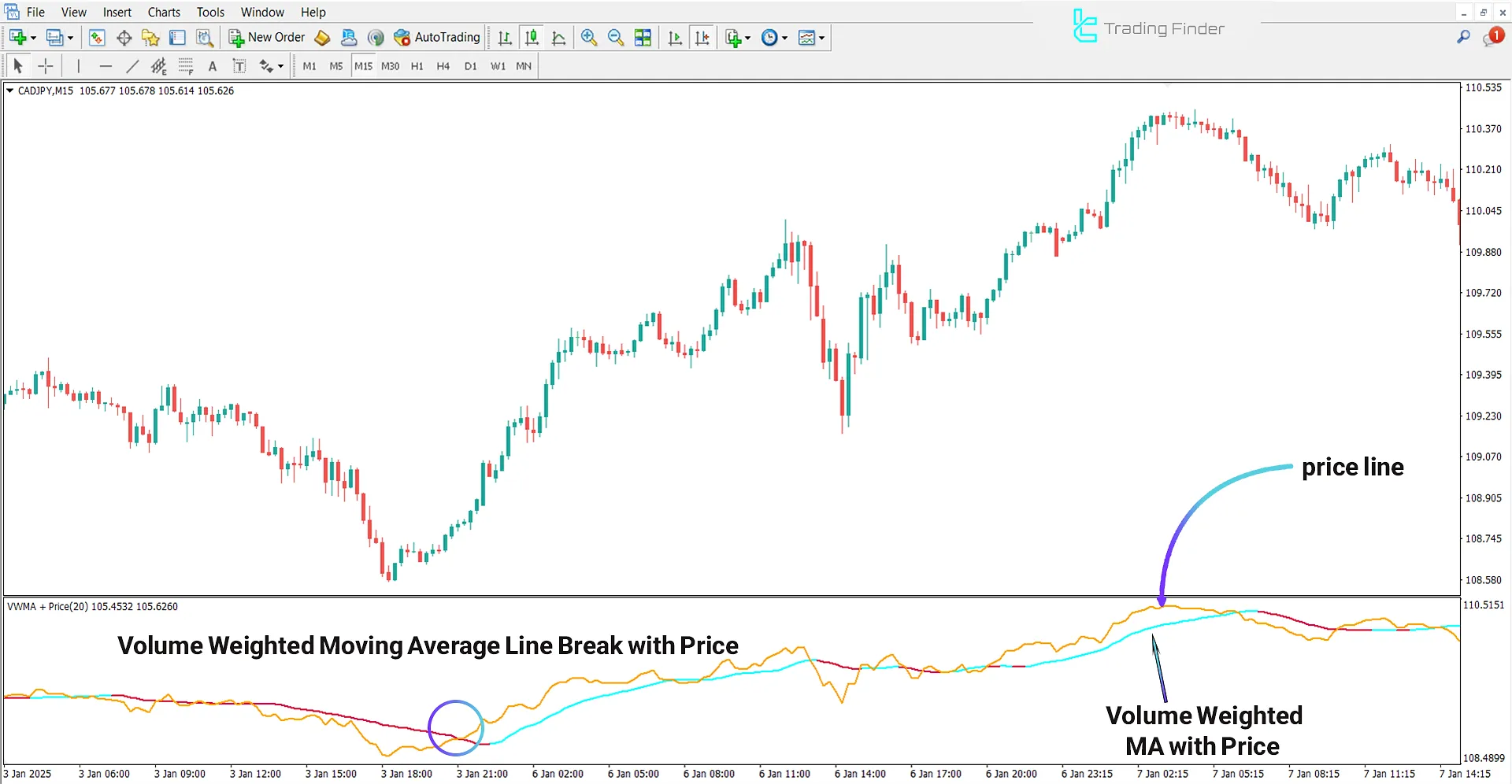
Task: Open the arrow objects dropdown
Action: tap(280, 66)
